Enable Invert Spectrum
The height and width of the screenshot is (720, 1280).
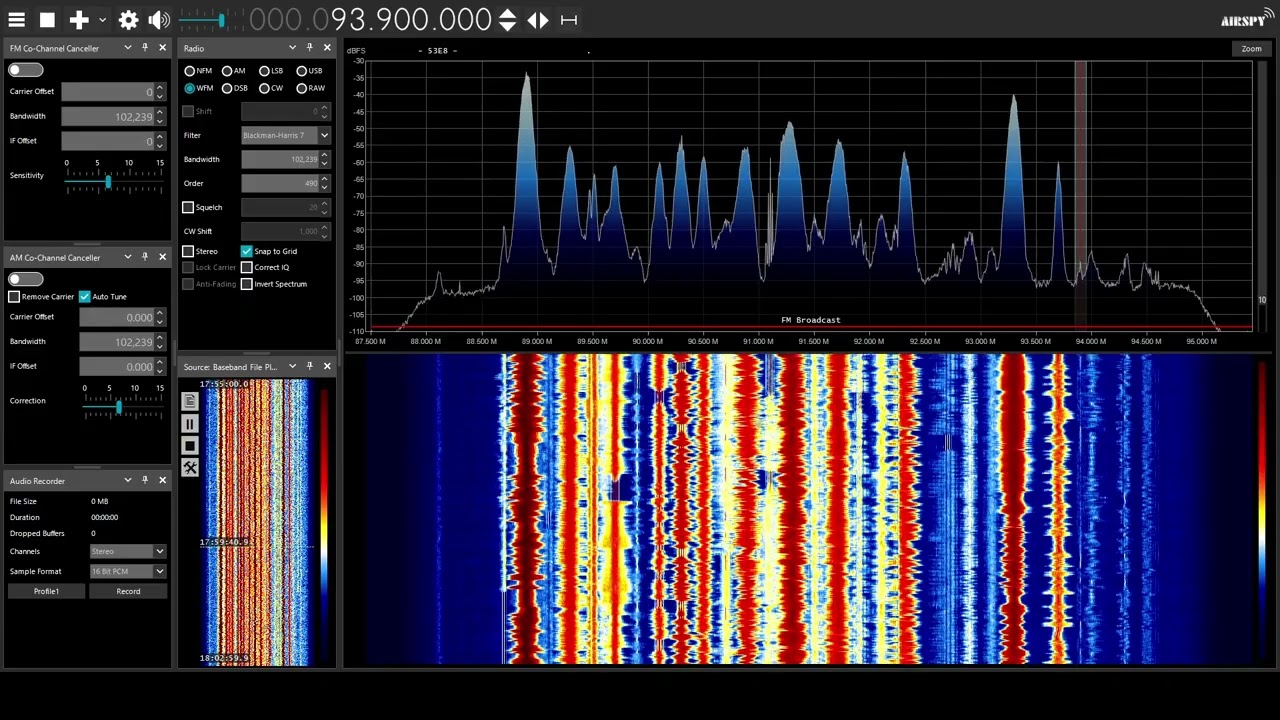click(246, 284)
